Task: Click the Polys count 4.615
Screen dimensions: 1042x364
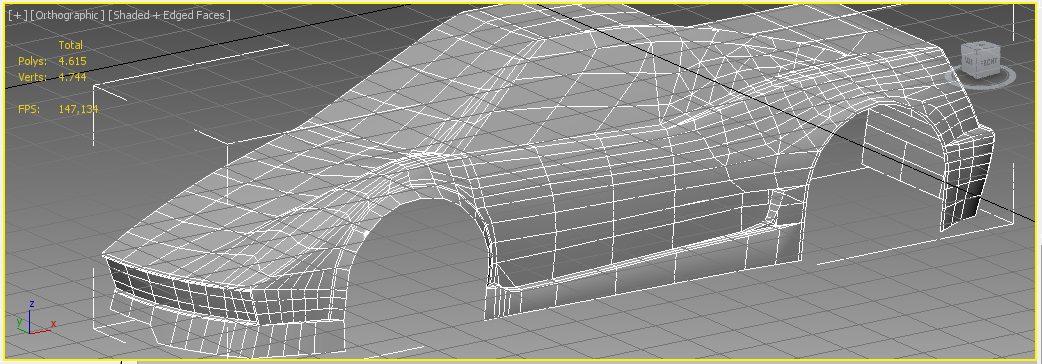Action: (72, 61)
